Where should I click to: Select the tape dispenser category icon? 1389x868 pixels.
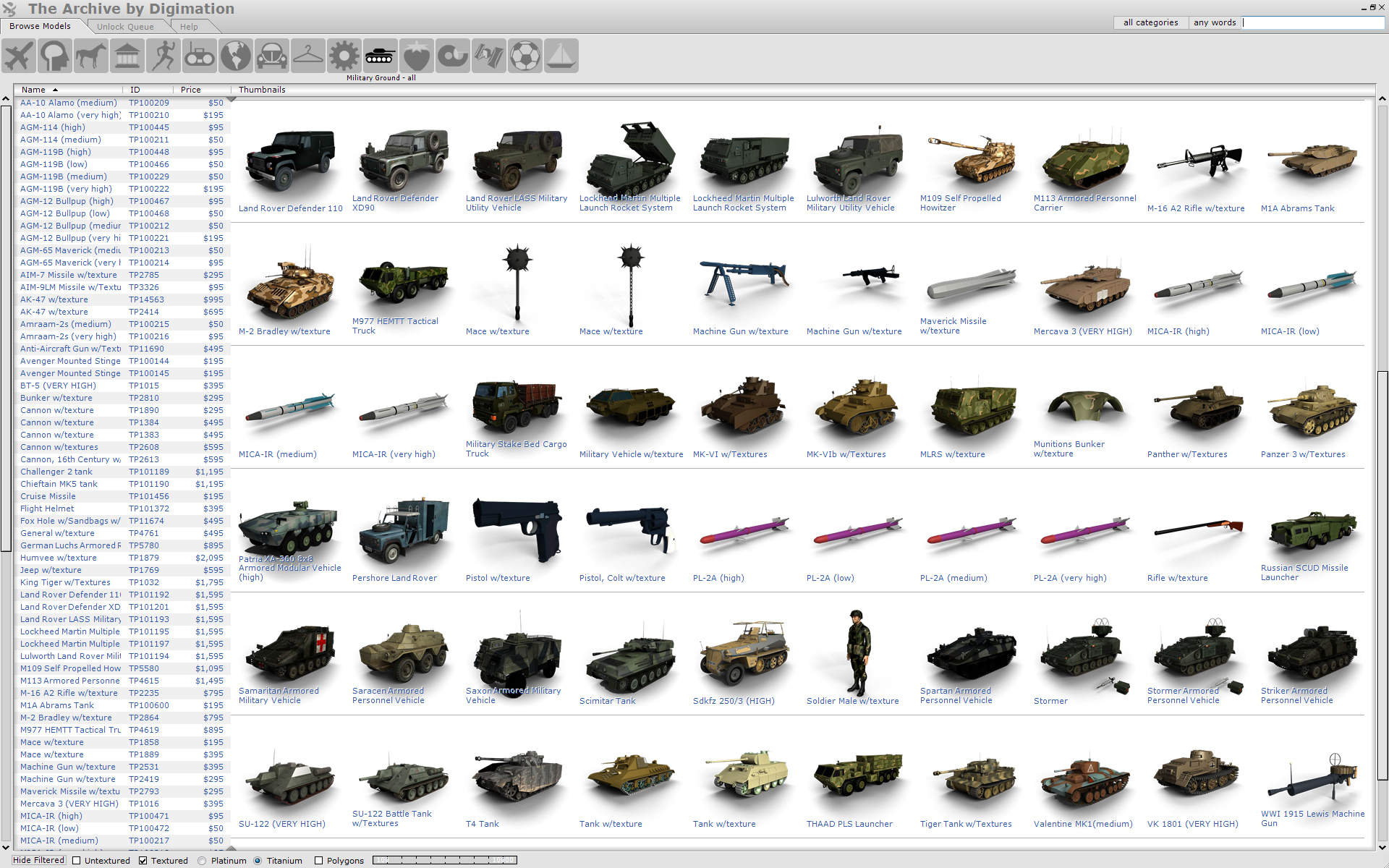tap(453, 56)
